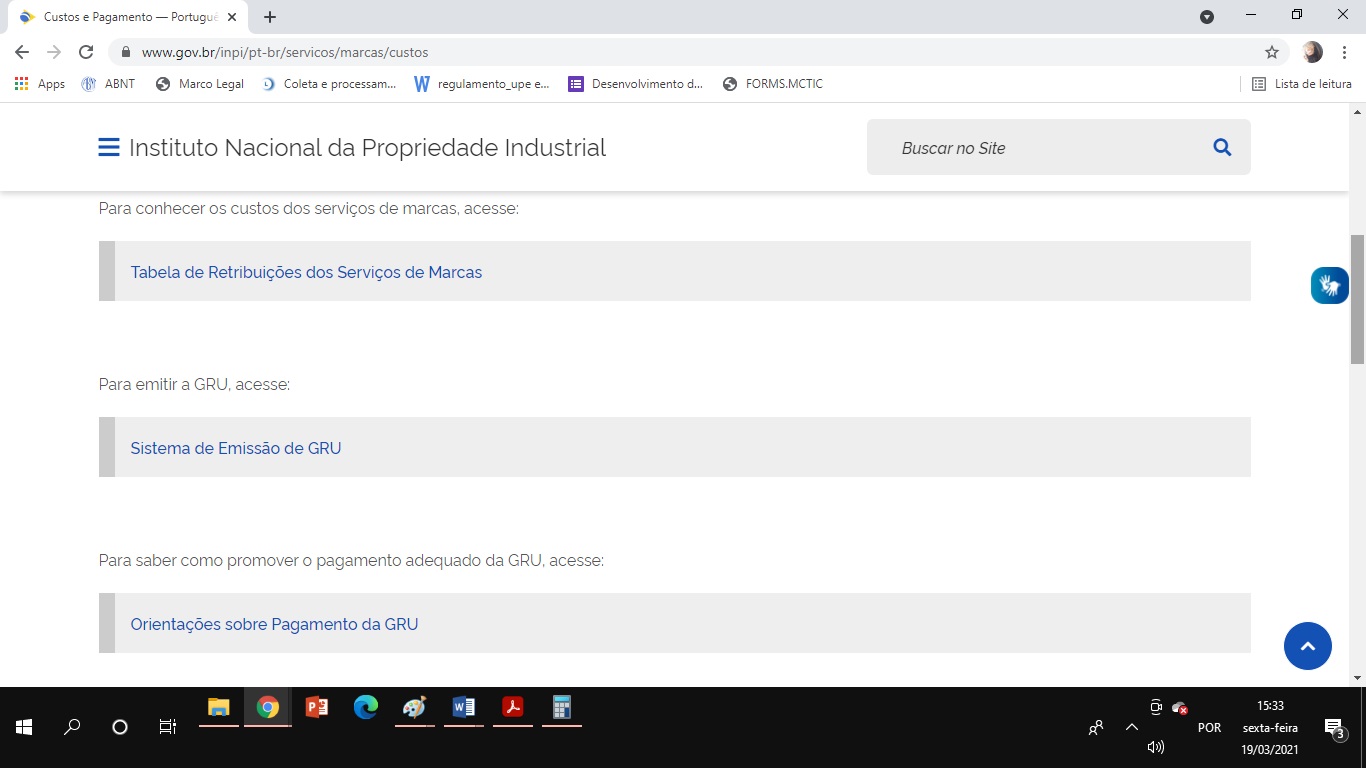Click the scrollbar down arrow
The image size is (1366, 768).
1357,678
